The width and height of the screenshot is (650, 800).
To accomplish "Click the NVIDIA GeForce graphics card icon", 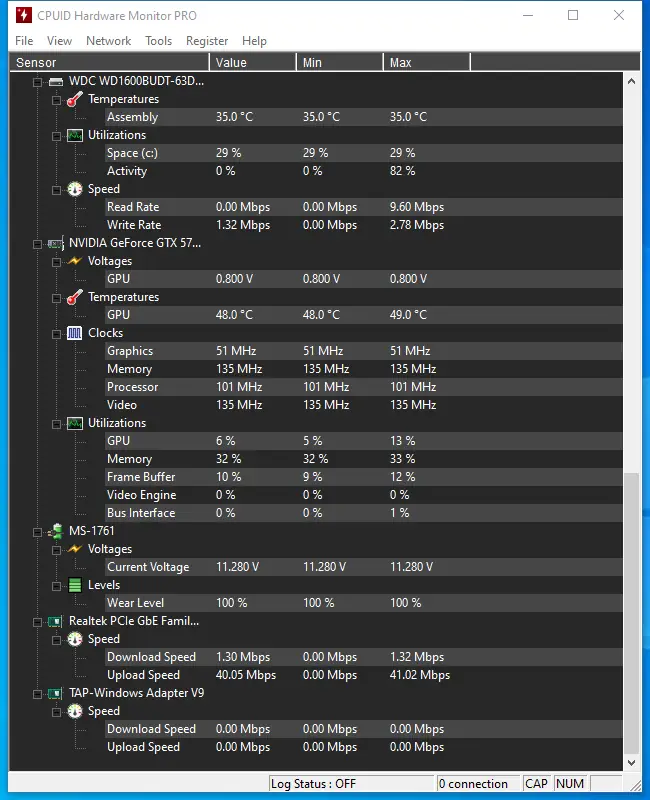I will coord(56,243).
